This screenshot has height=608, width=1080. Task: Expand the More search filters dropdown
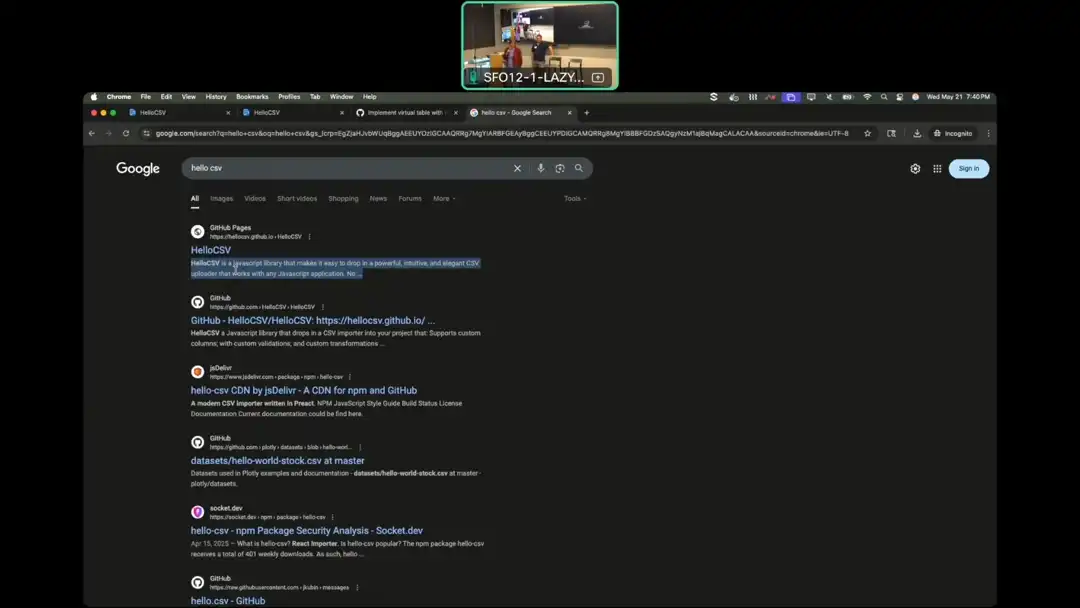[444, 199]
